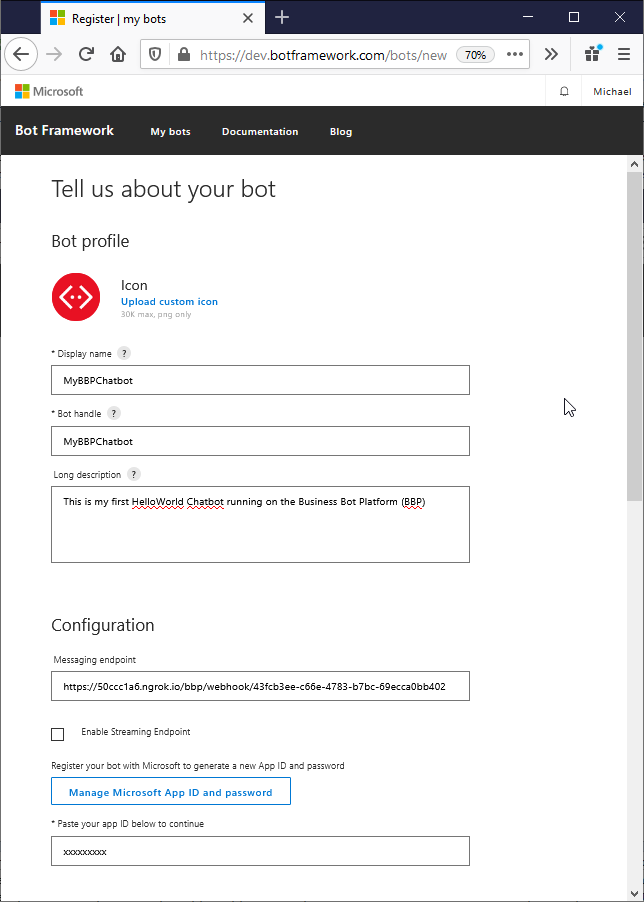The width and height of the screenshot is (644, 902).
Task: Open the Michael account menu
Action: click(612, 91)
